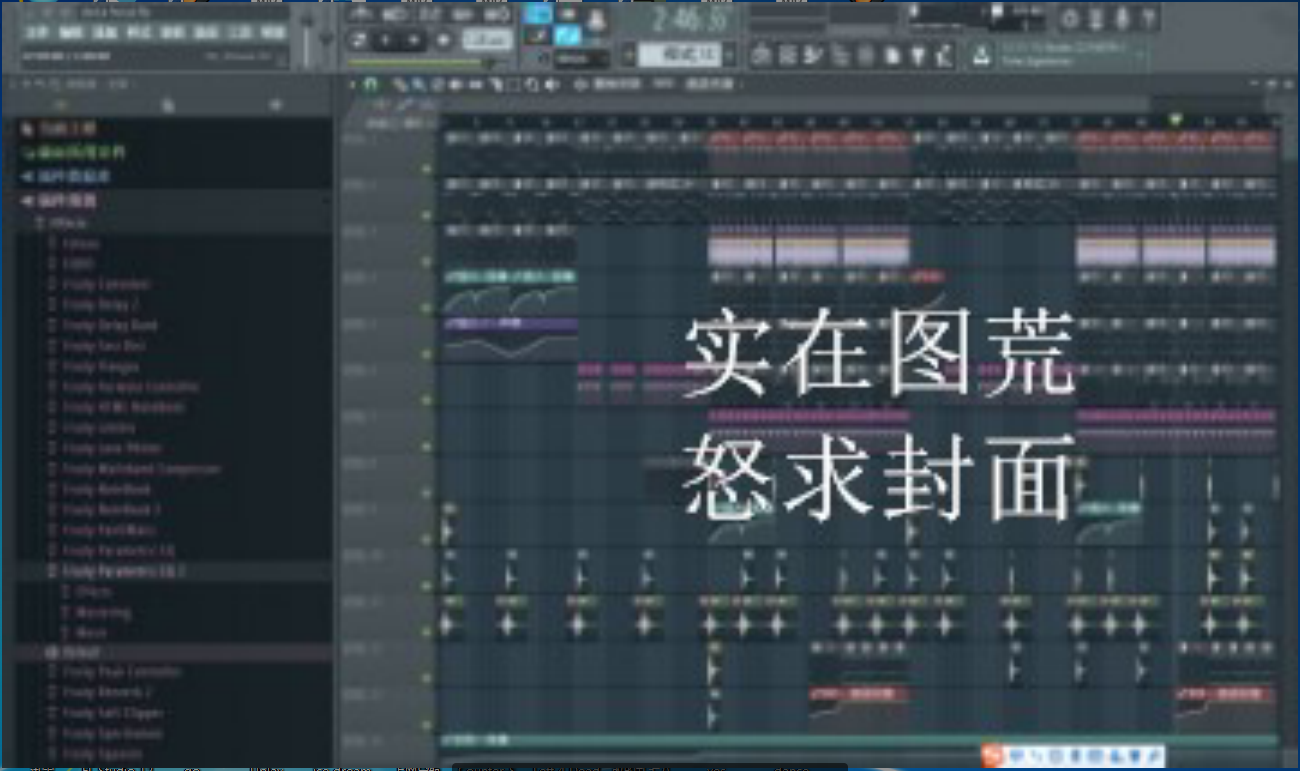
Task: Toggle the metronome in the recording panel
Action: (362, 14)
